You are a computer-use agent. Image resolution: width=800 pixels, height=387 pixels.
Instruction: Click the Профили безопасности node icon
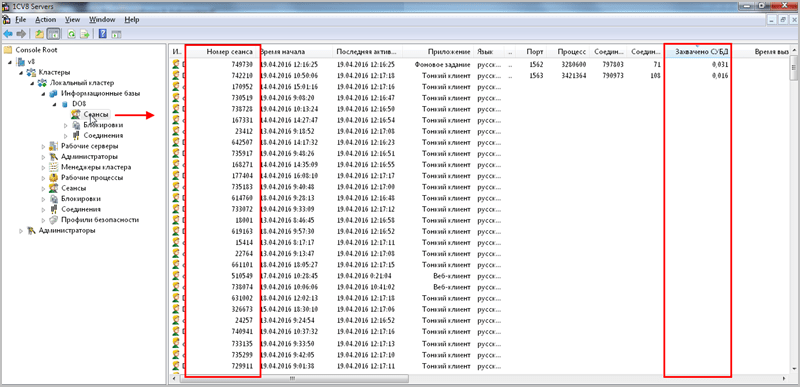point(54,220)
